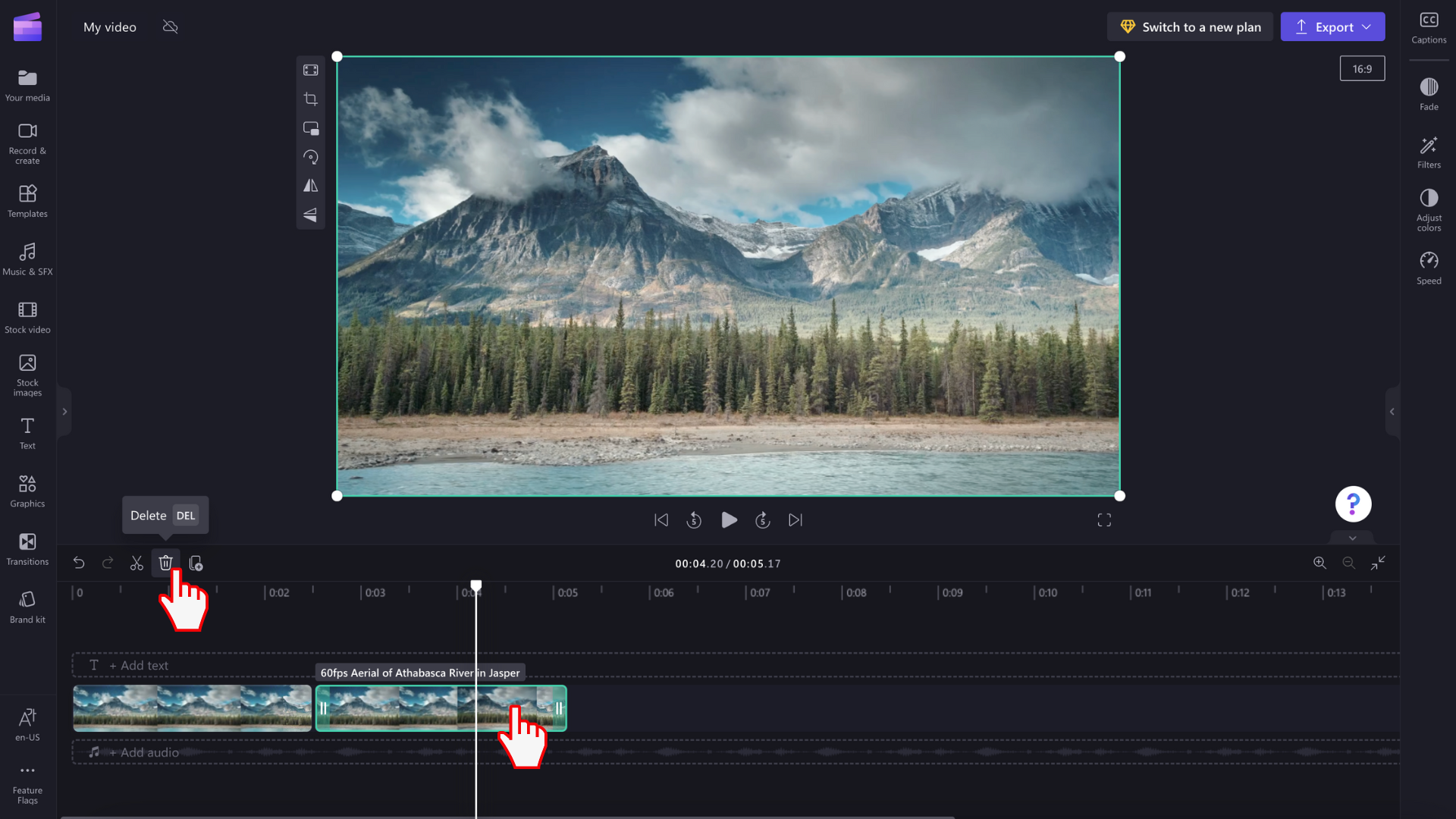Viewport: 1456px width, 819px height.
Task: Open the Captions panel
Action: click(x=1429, y=28)
